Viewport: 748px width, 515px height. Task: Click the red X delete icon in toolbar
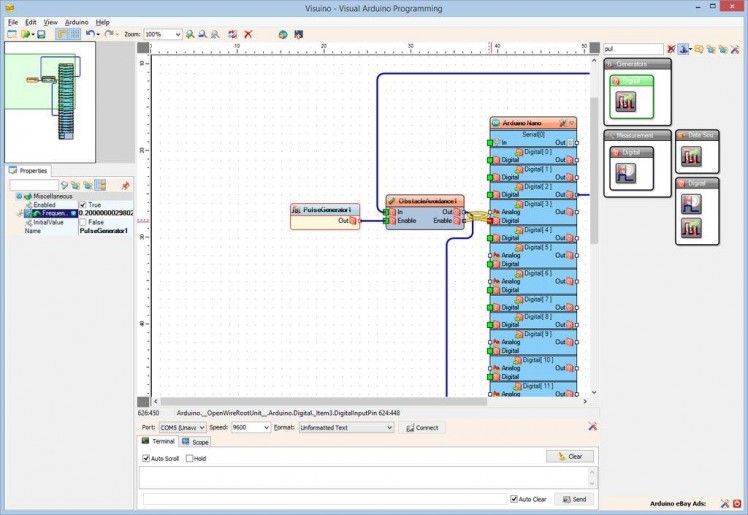(x=248, y=34)
